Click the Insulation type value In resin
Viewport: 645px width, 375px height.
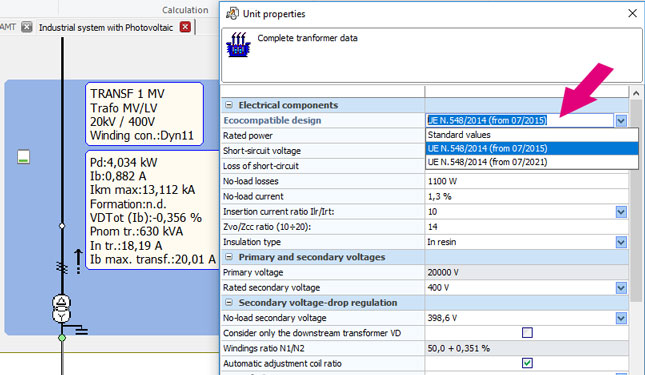(x=441, y=242)
